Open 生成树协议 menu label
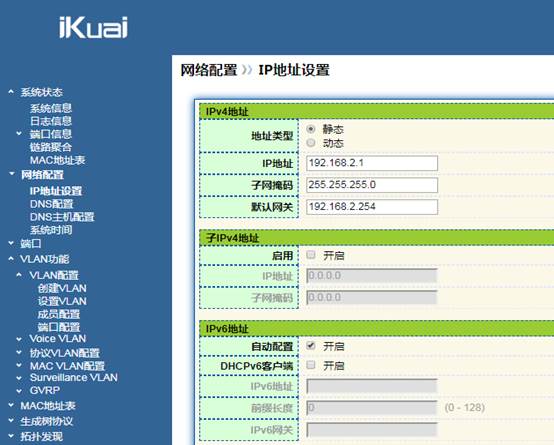 pyautogui.click(x=47, y=421)
